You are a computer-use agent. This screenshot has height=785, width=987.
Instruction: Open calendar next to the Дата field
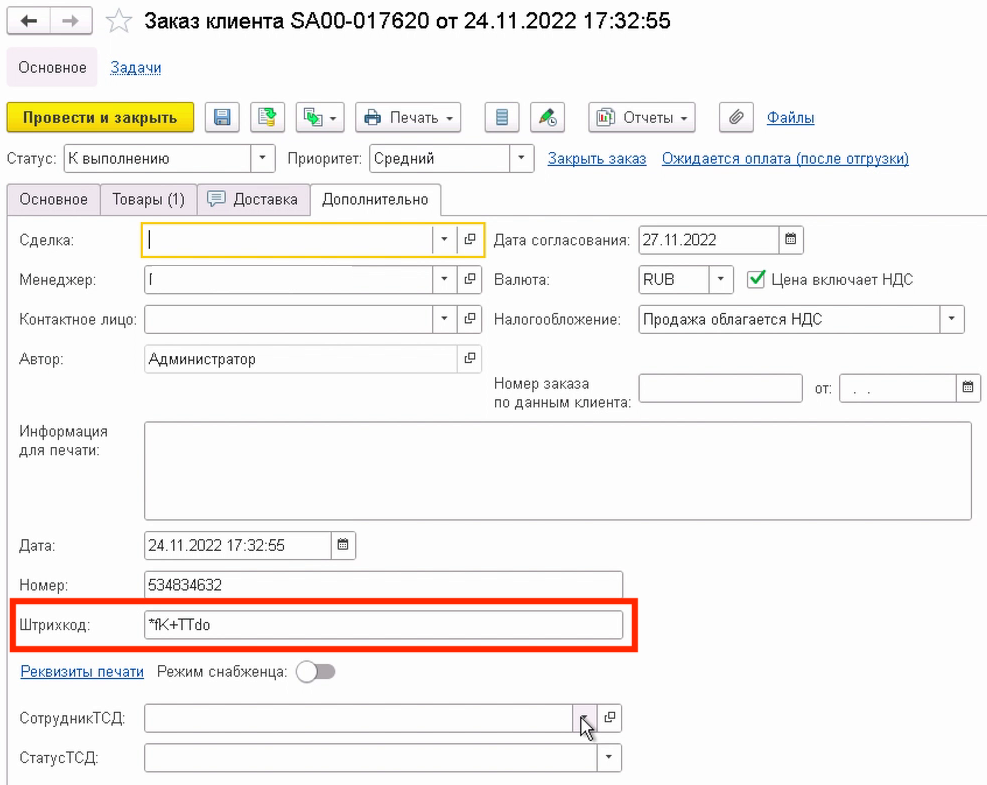click(343, 545)
